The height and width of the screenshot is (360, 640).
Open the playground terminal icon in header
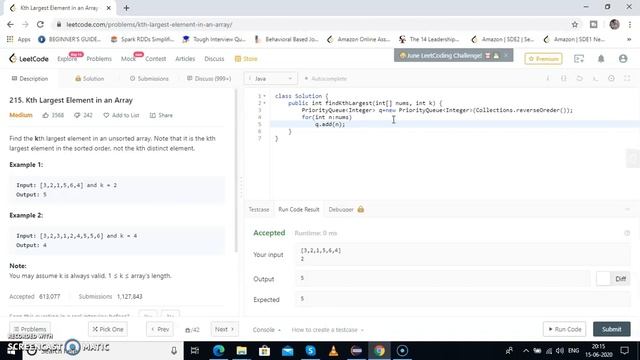(579, 59)
